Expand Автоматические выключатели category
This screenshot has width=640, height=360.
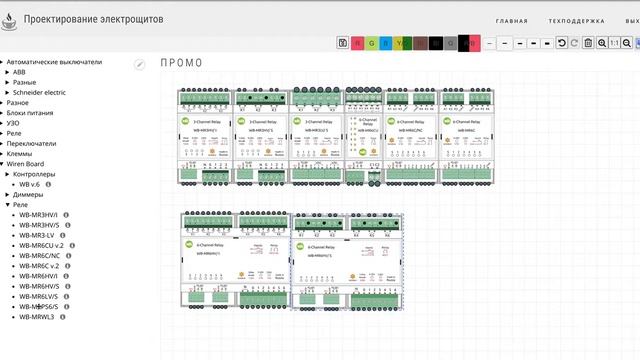[2, 62]
